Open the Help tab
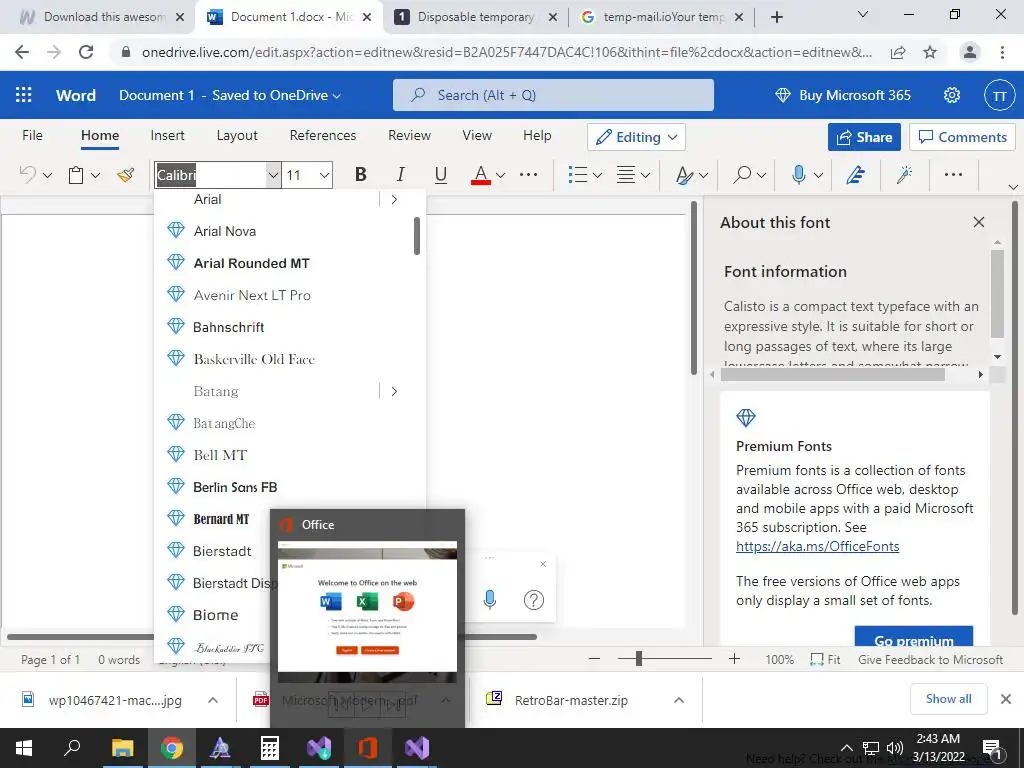Viewport: 1024px width, 768px height. 537,135
